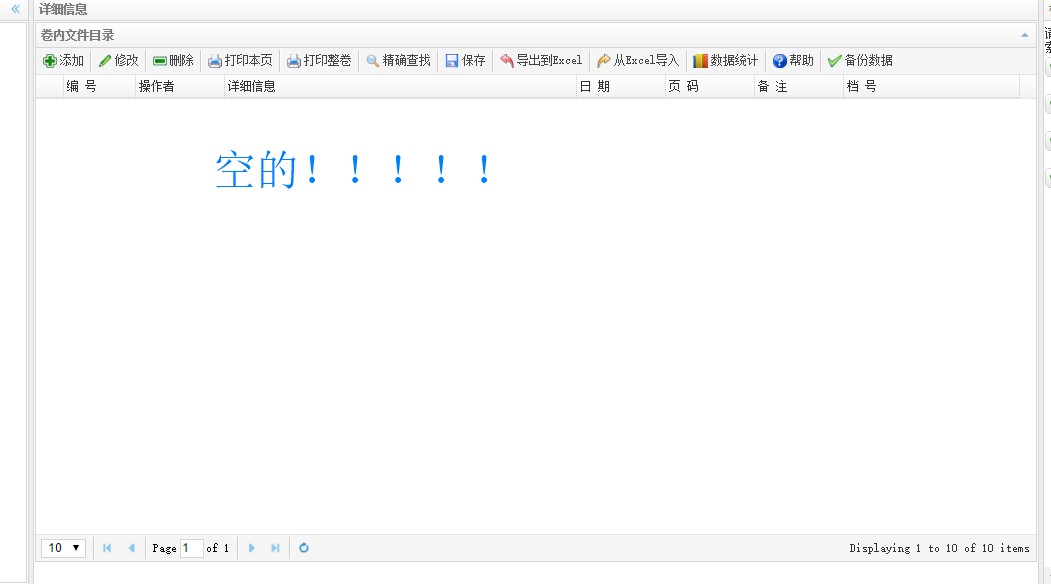Print whole volume with 打印整卷
Viewport: 1051px width, 584px height.
[x=319, y=60]
